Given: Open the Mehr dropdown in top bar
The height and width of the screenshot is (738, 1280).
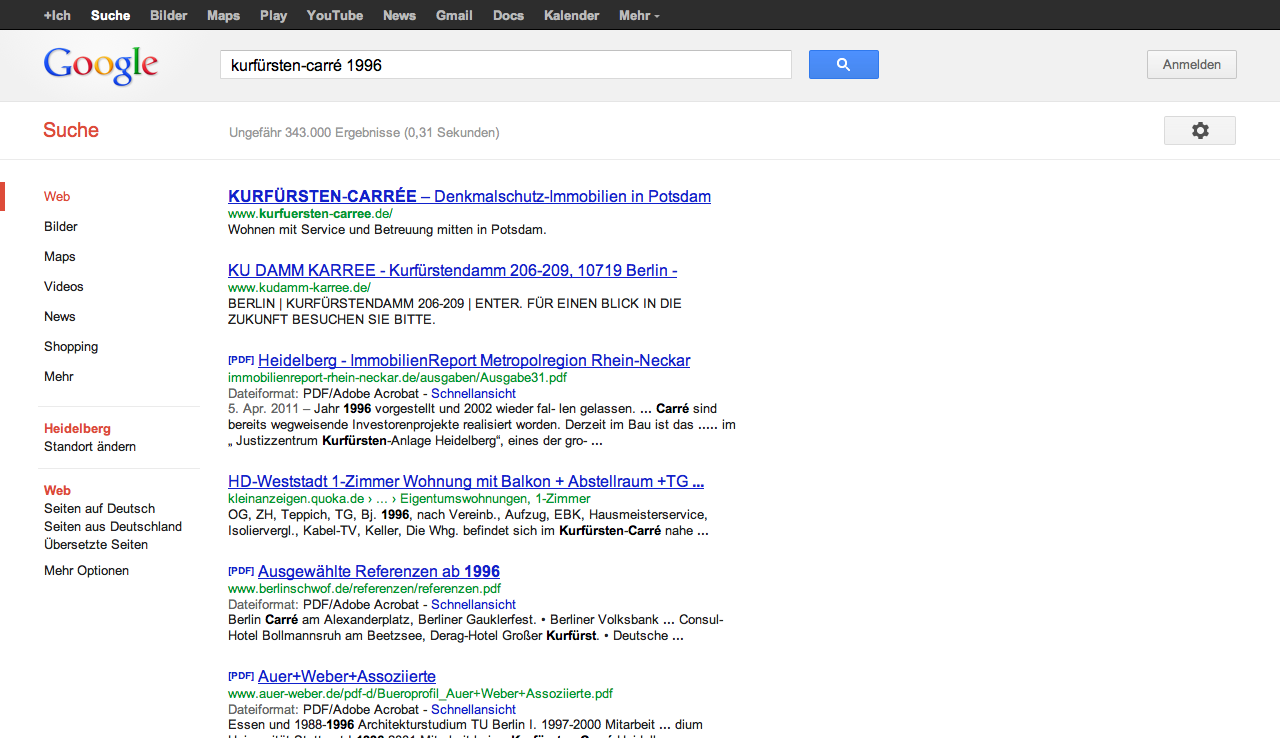Looking at the screenshot, I should [x=639, y=15].
